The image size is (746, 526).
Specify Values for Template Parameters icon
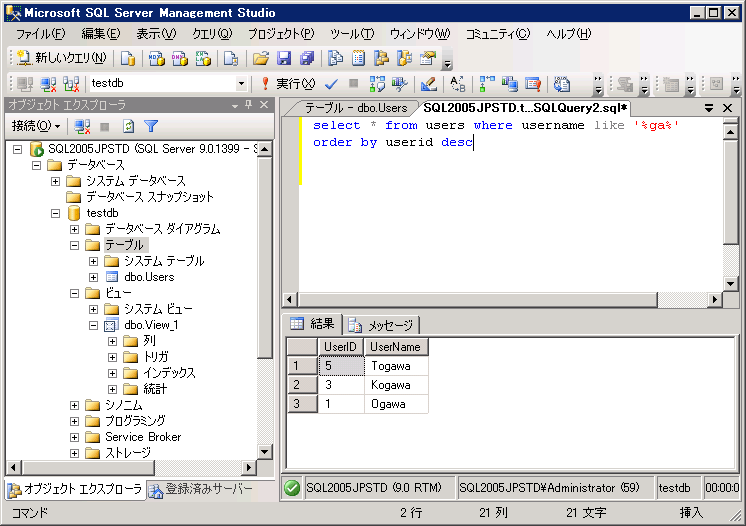tap(457, 84)
